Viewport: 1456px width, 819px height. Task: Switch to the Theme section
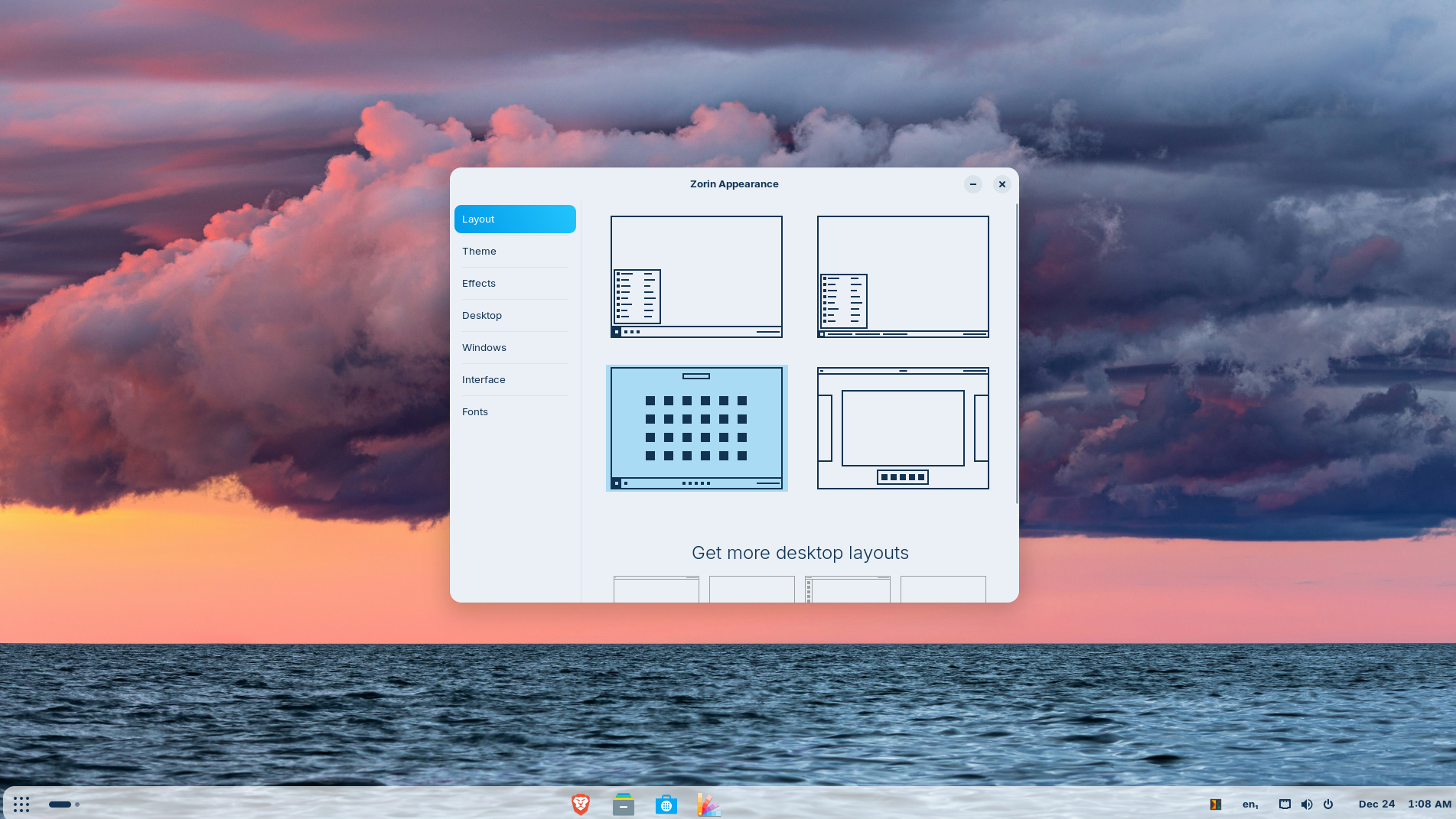[479, 251]
